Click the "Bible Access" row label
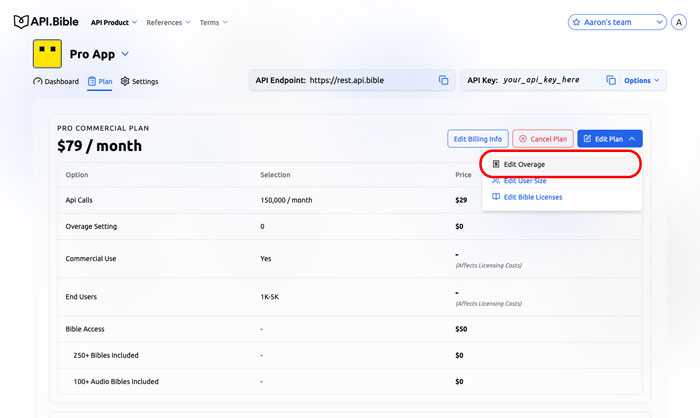700x418 pixels. [85, 329]
